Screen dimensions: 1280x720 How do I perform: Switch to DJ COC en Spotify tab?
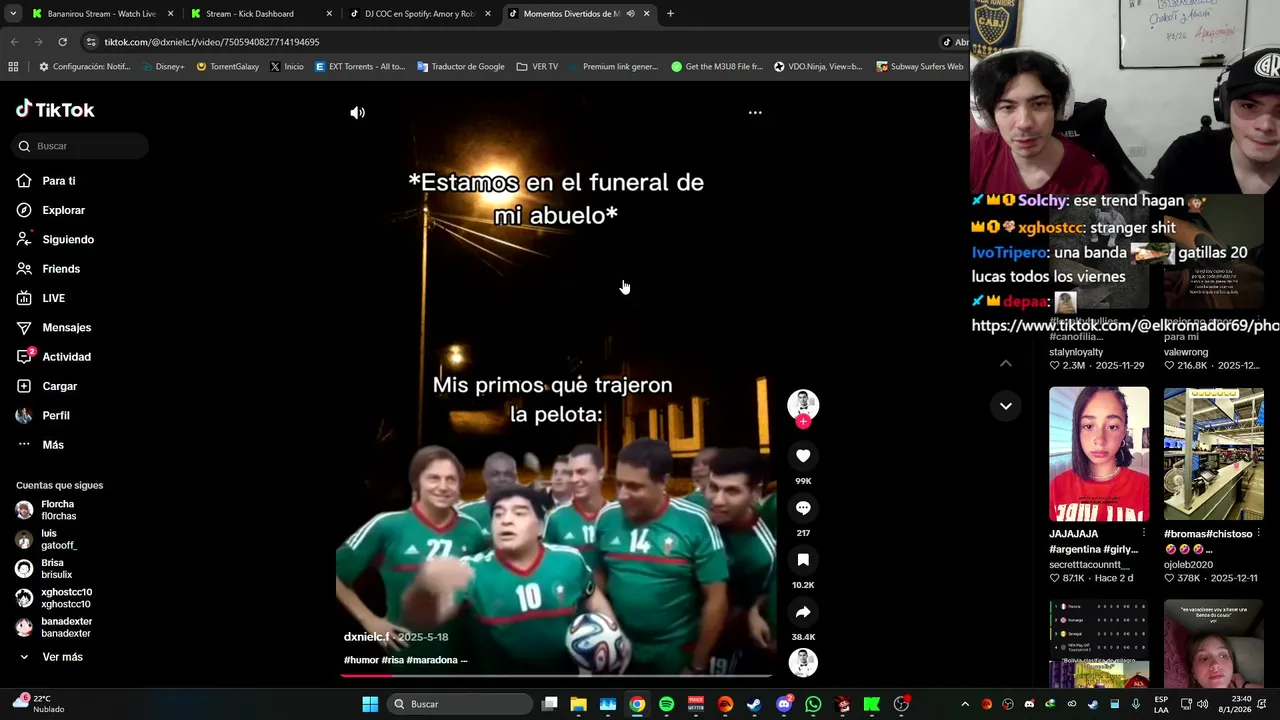coord(420,14)
